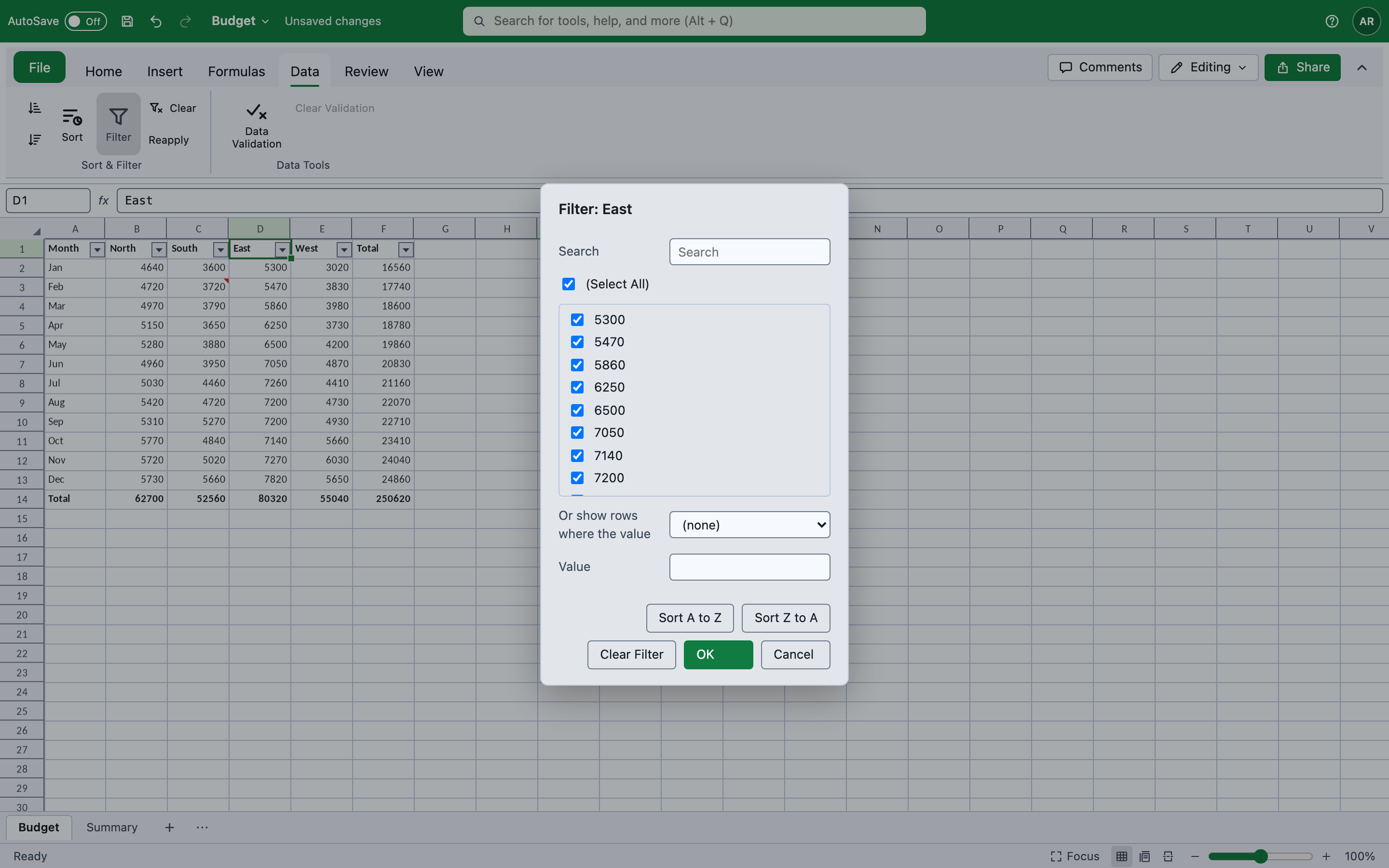Switch to the Review tab

pos(366,71)
